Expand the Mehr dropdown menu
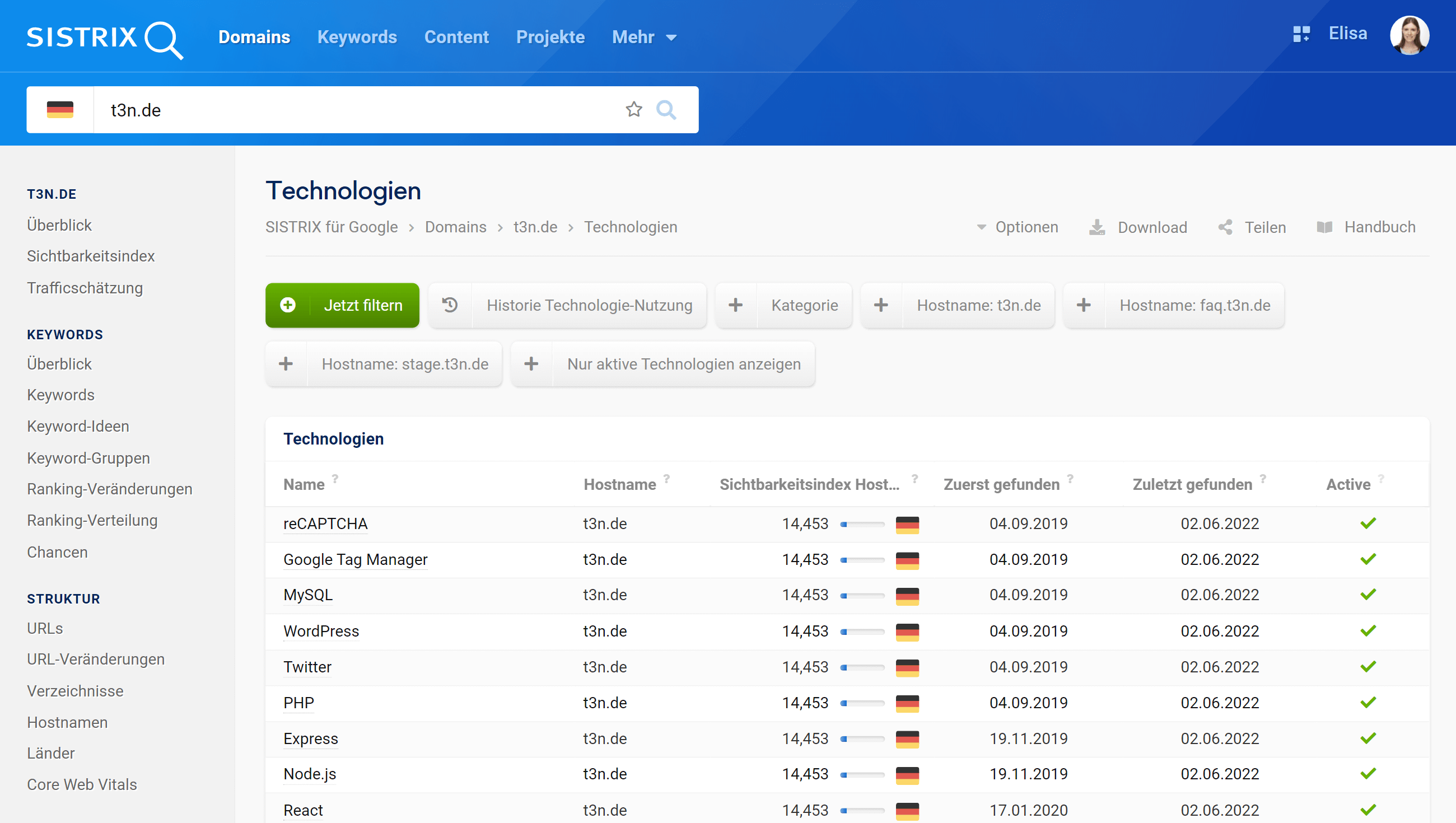Viewport: 1456px width, 823px height. click(644, 38)
